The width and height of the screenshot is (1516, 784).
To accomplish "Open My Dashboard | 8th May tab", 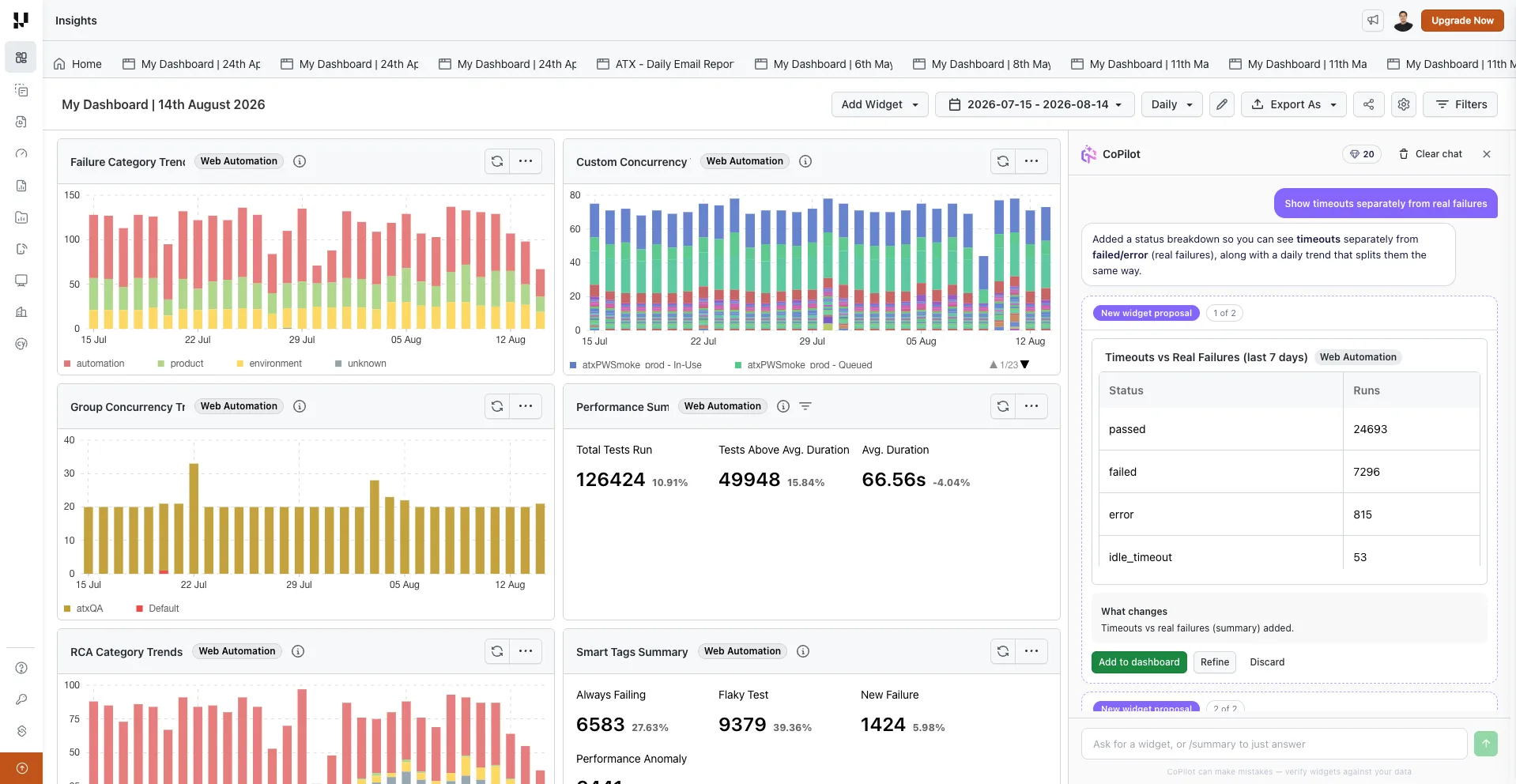I will tap(982, 64).
